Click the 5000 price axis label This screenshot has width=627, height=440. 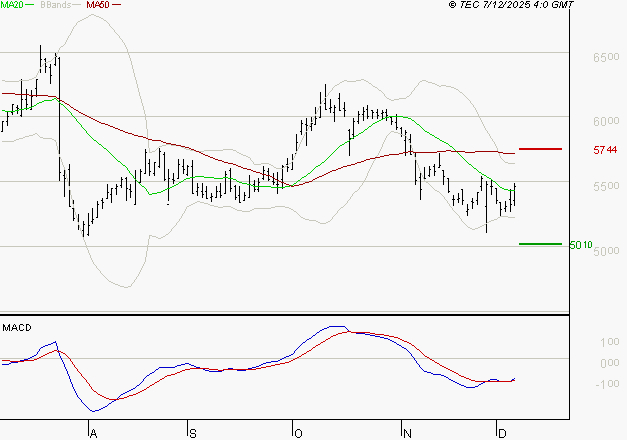point(606,251)
